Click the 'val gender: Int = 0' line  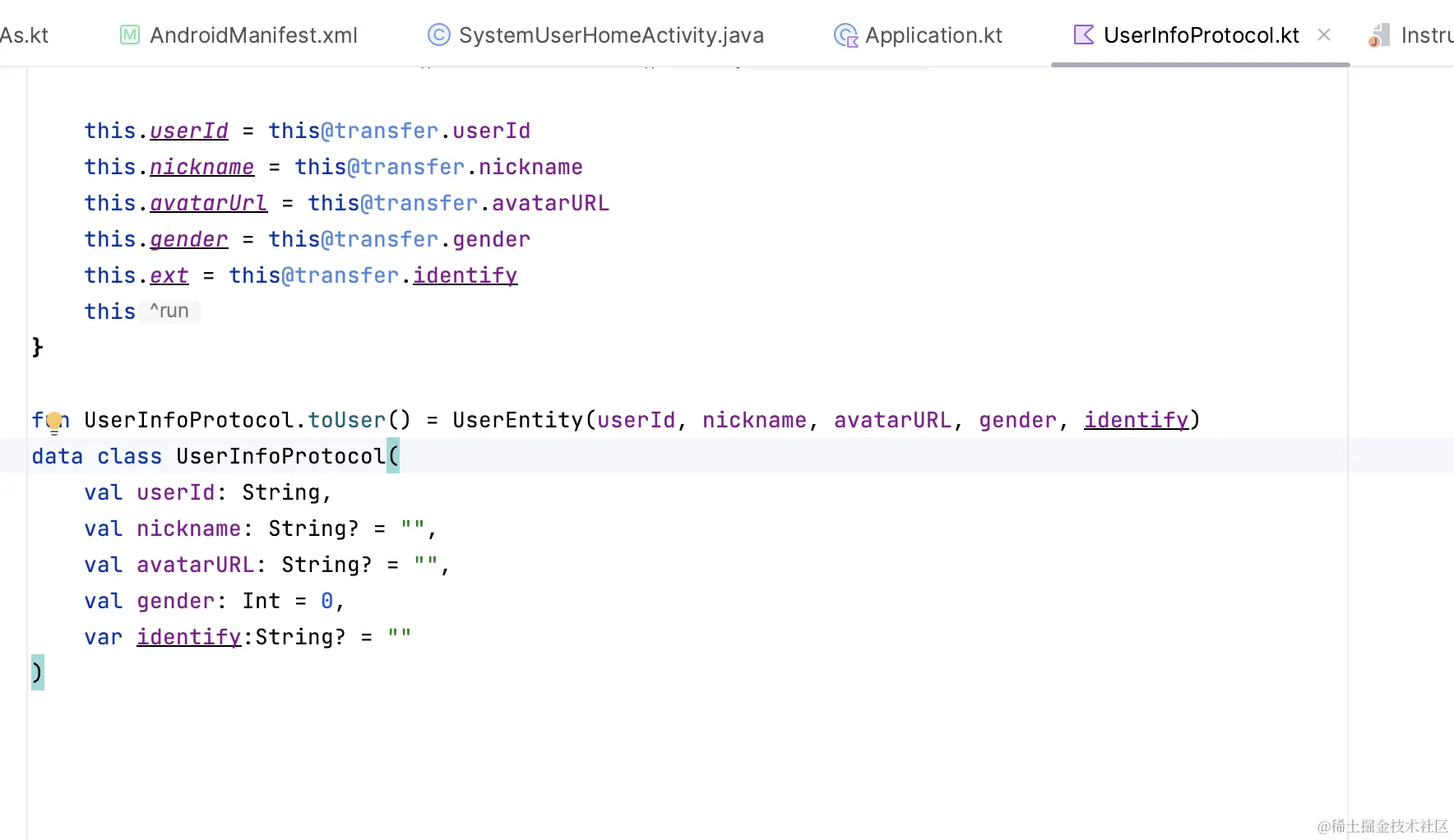pos(215,601)
